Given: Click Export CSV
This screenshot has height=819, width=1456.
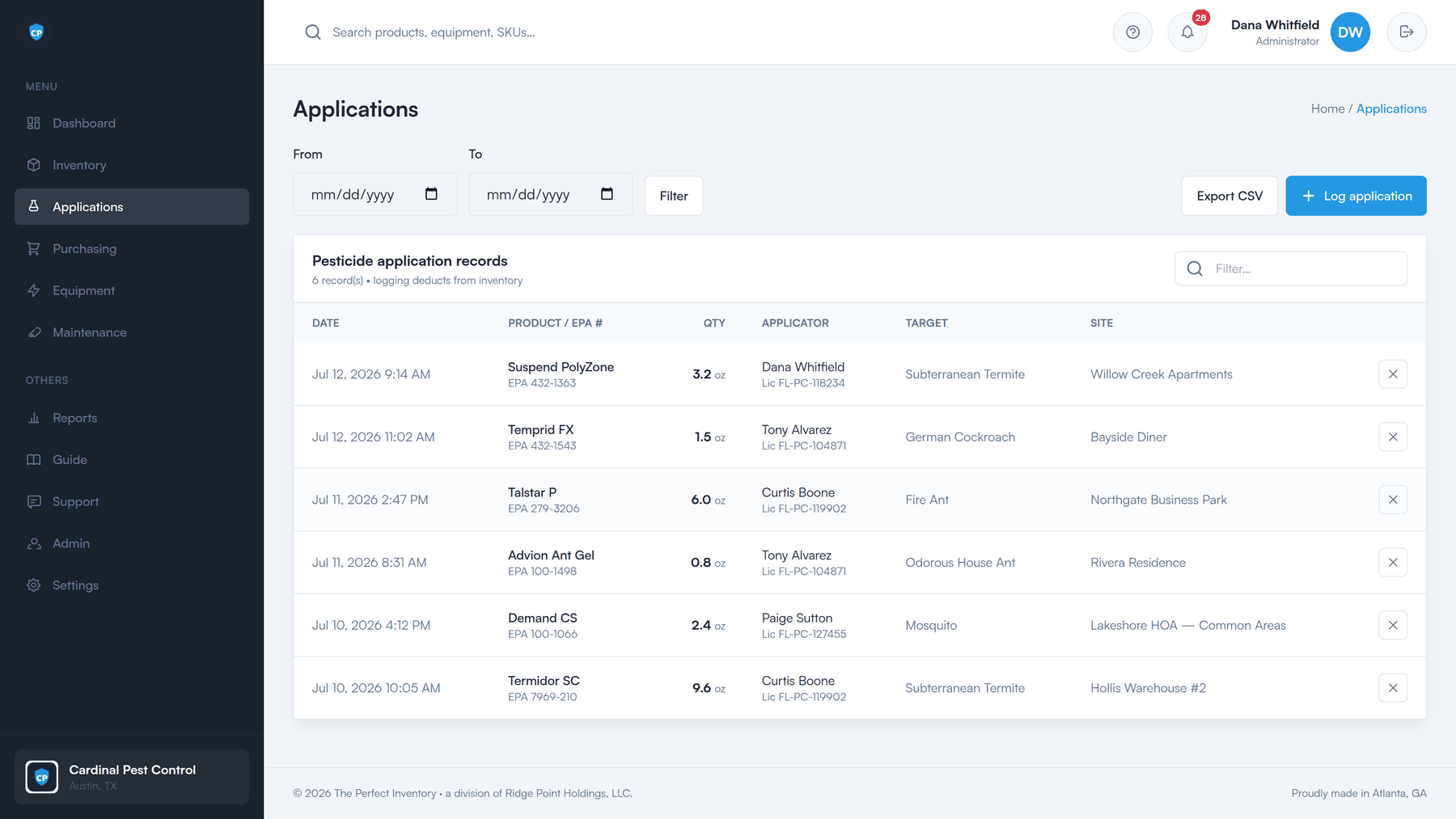Looking at the screenshot, I should click(x=1230, y=196).
